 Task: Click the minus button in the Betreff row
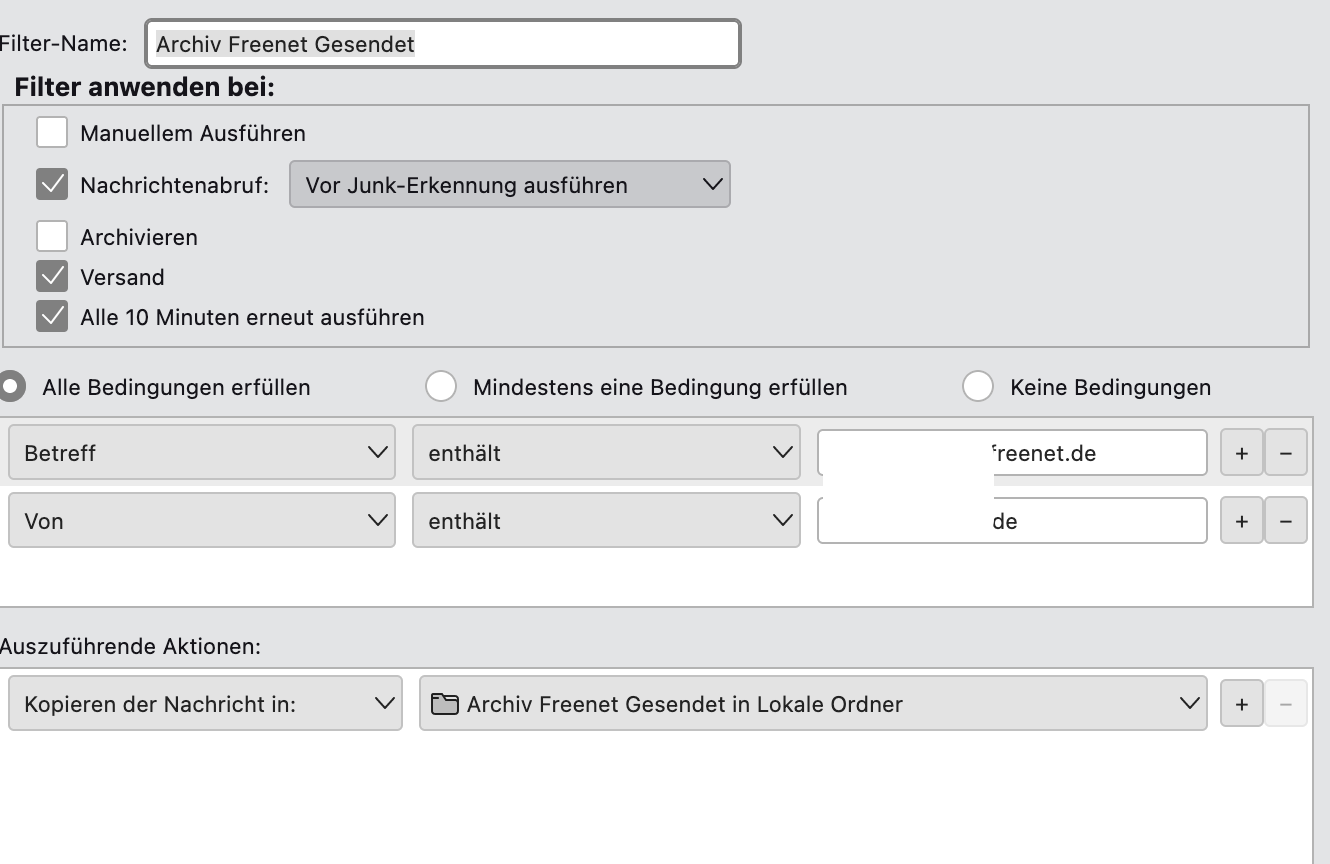coord(1285,453)
